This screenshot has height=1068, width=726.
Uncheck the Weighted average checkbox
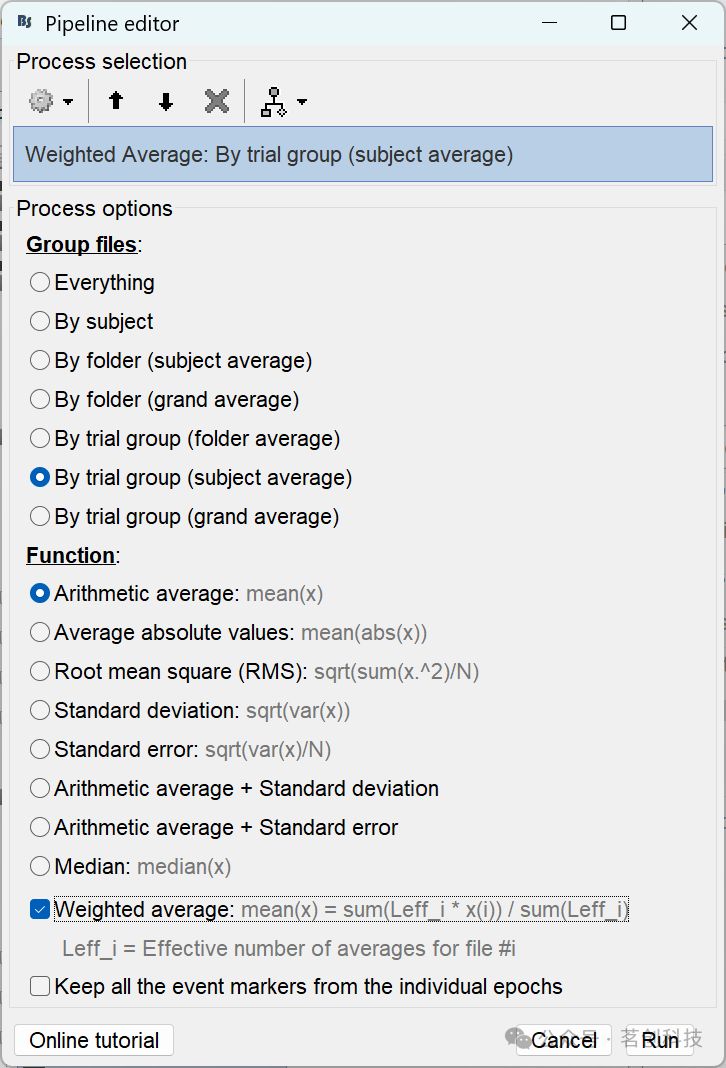point(40,909)
